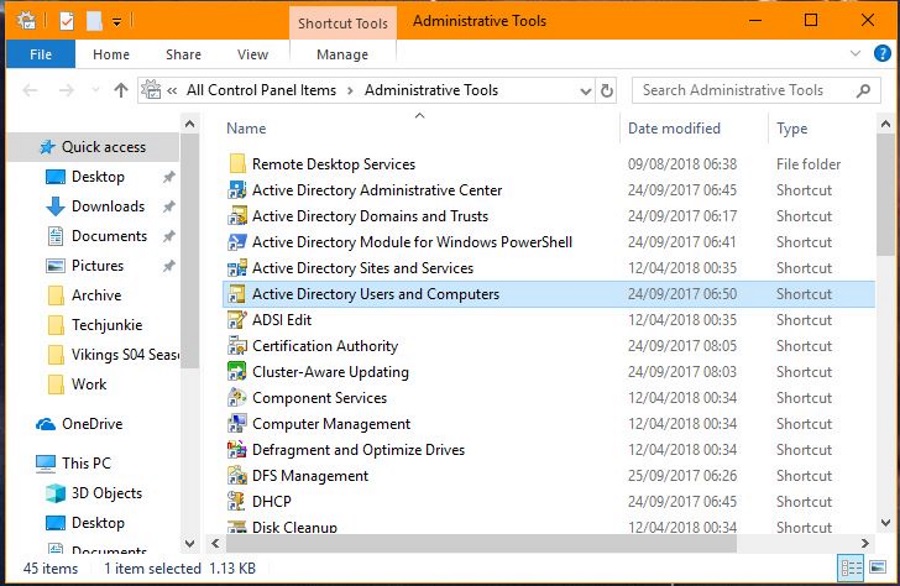This screenshot has height=586, width=900.
Task: Click the ADSI Edit shortcut icon
Action: 237,320
